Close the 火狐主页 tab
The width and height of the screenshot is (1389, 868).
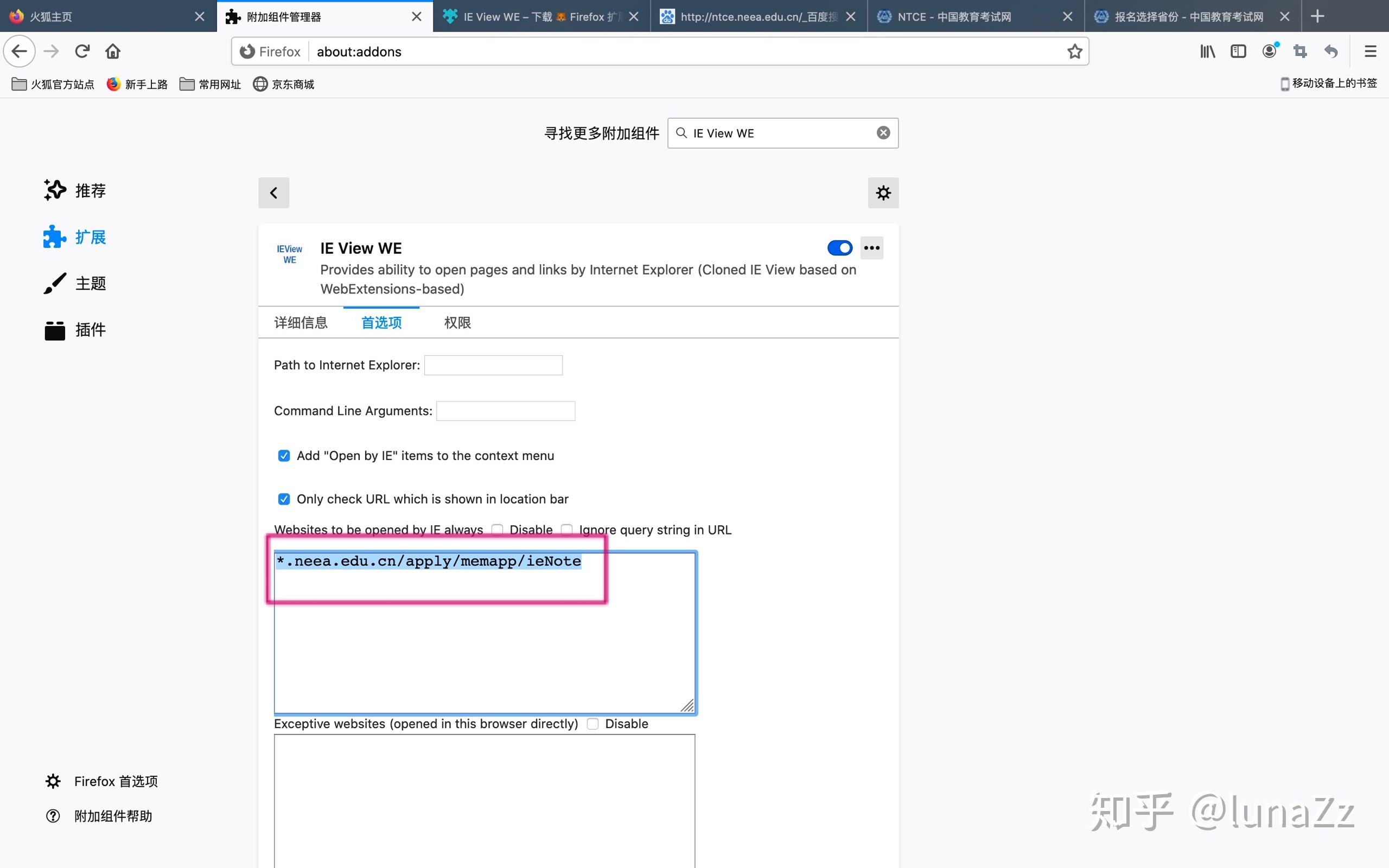pyautogui.click(x=199, y=17)
